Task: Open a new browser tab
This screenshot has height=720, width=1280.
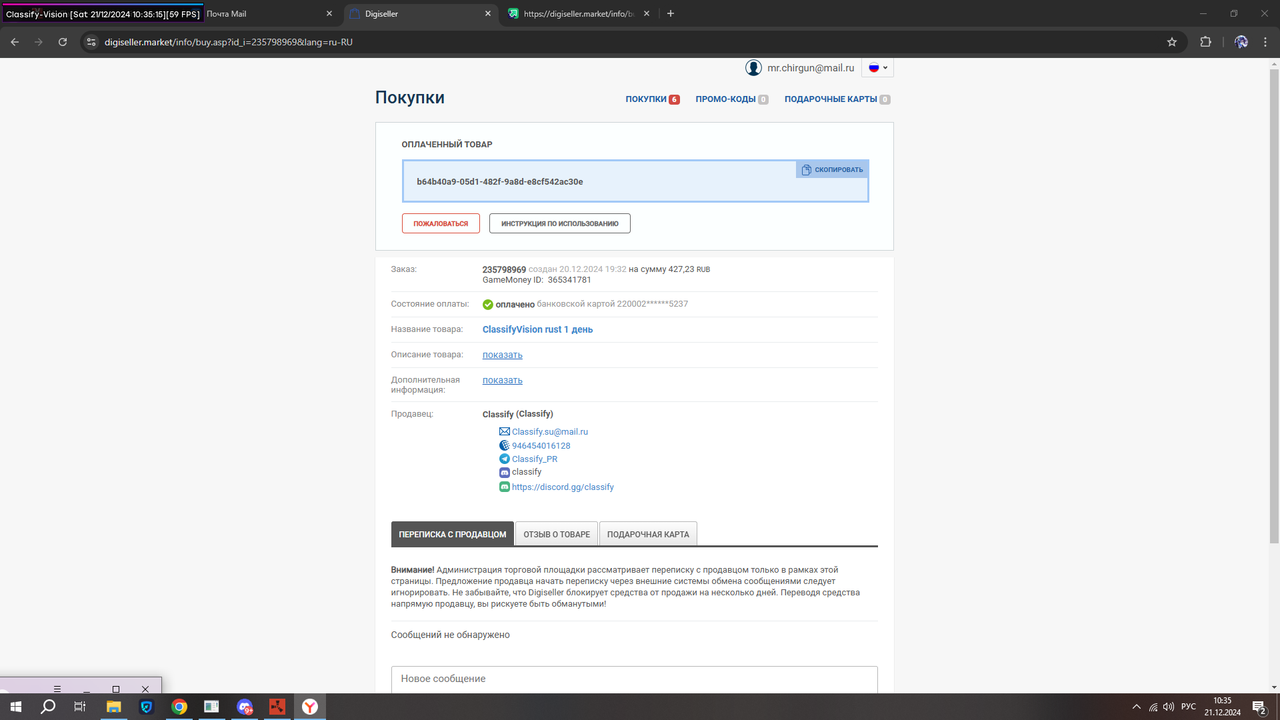Action: [670, 14]
